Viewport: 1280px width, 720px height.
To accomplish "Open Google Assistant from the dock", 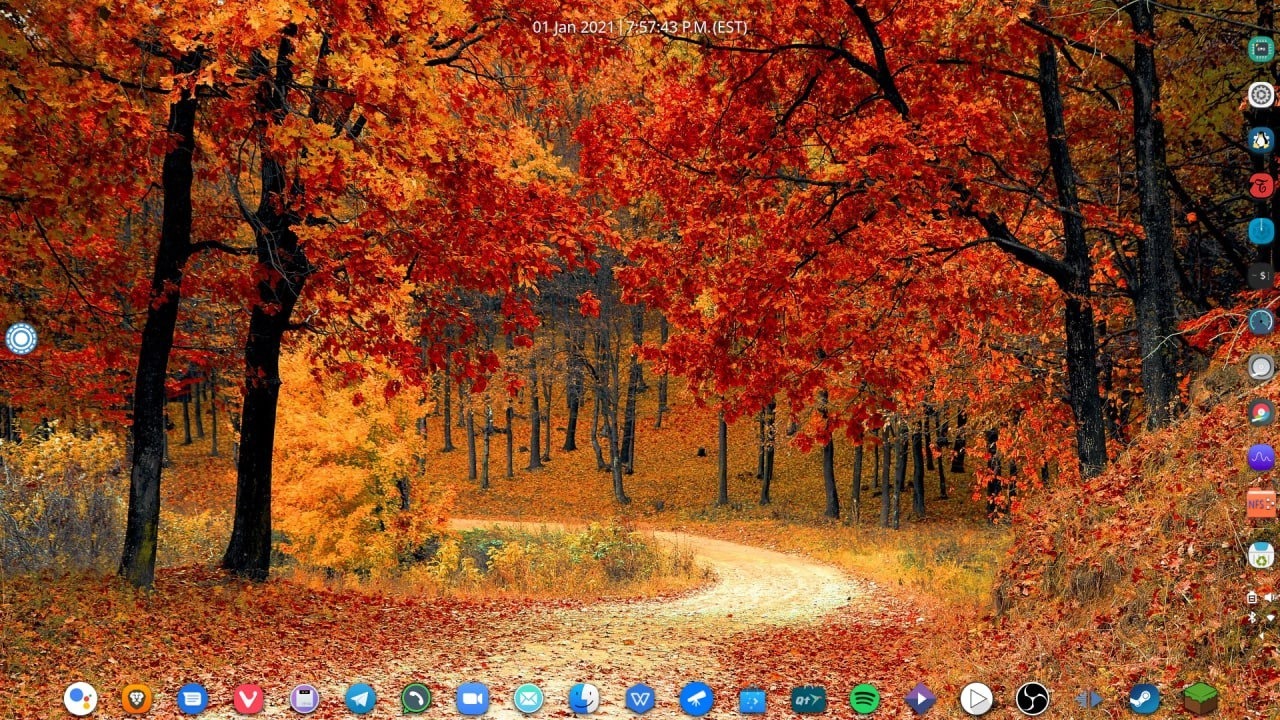I will coord(81,698).
